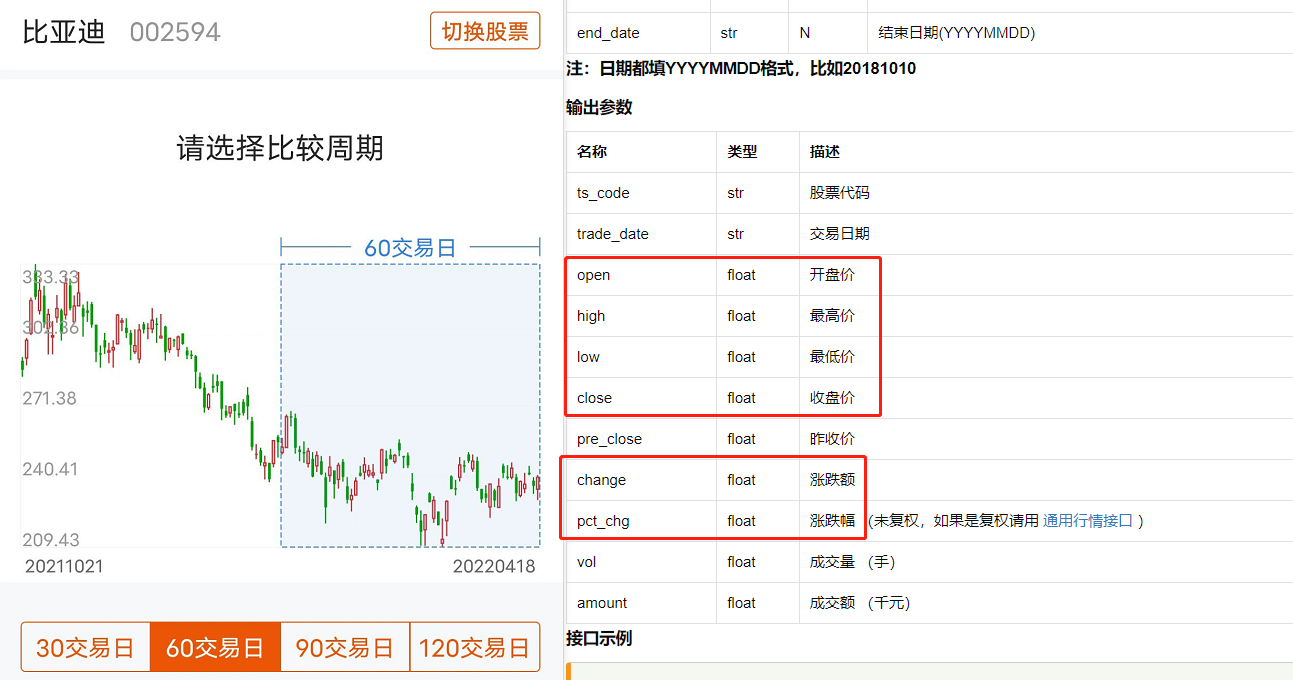Select the open parameter row
Image resolution: width=1293 pixels, height=680 pixels.
click(x=640, y=275)
